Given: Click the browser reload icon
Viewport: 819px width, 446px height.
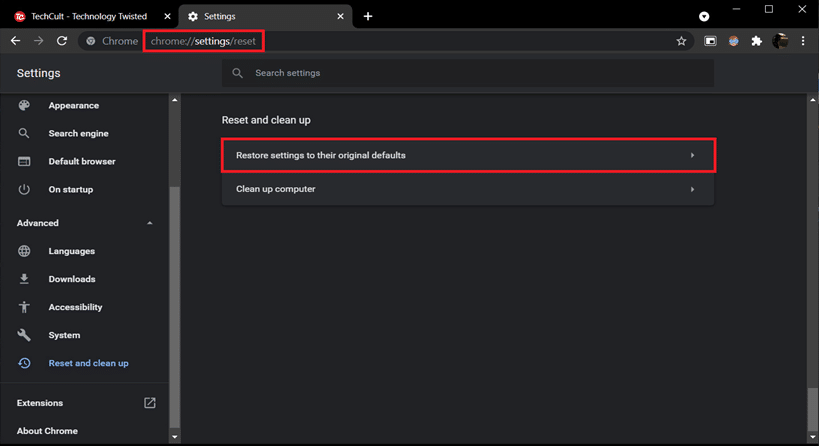Looking at the screenshot, I should click(62, 41).
